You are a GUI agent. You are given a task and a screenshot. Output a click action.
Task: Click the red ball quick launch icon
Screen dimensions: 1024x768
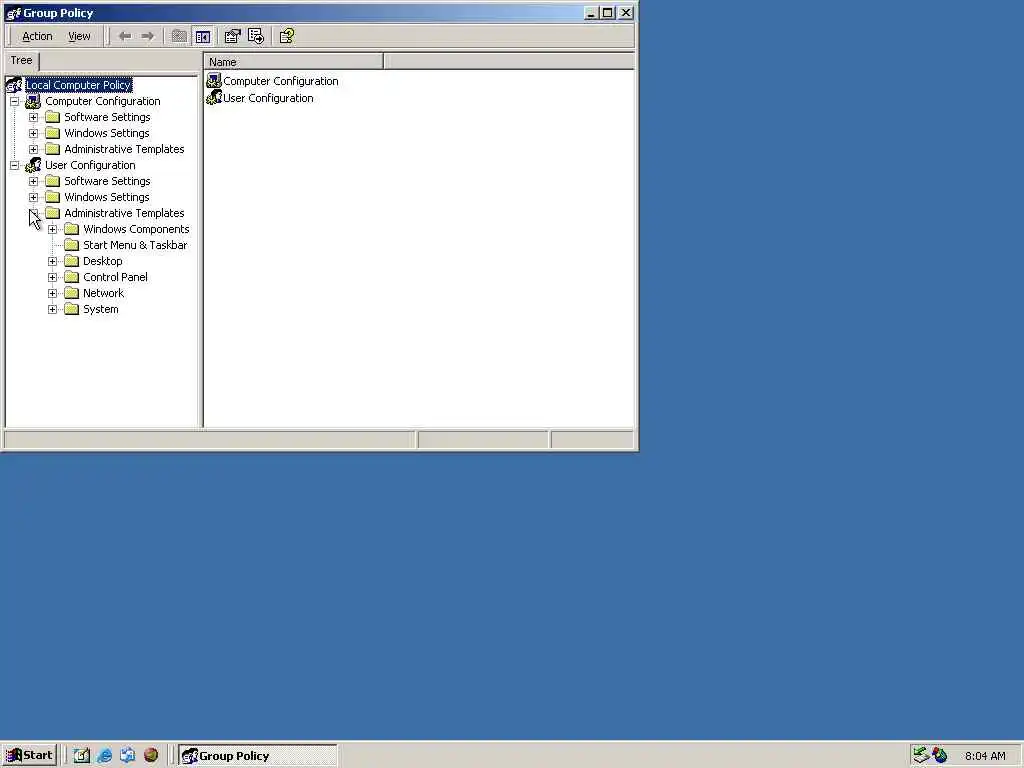(151, 756)
